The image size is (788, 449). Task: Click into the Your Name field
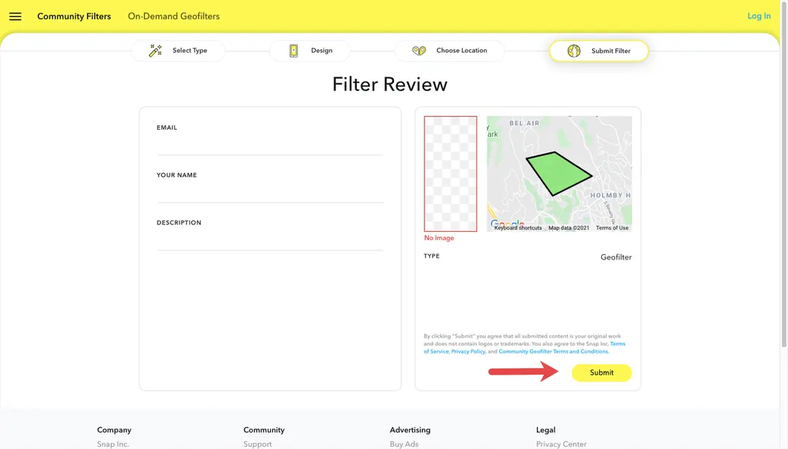pyautogui.click(x=269, y=193)
